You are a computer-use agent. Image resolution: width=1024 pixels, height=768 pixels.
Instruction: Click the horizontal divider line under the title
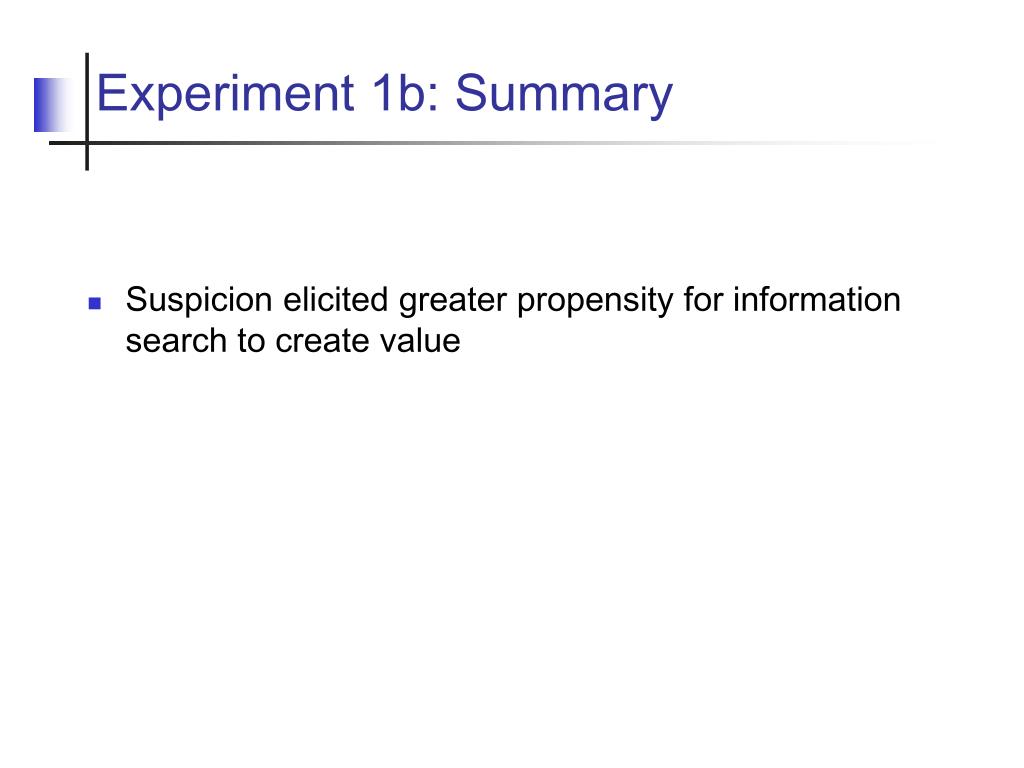(457, 143)
